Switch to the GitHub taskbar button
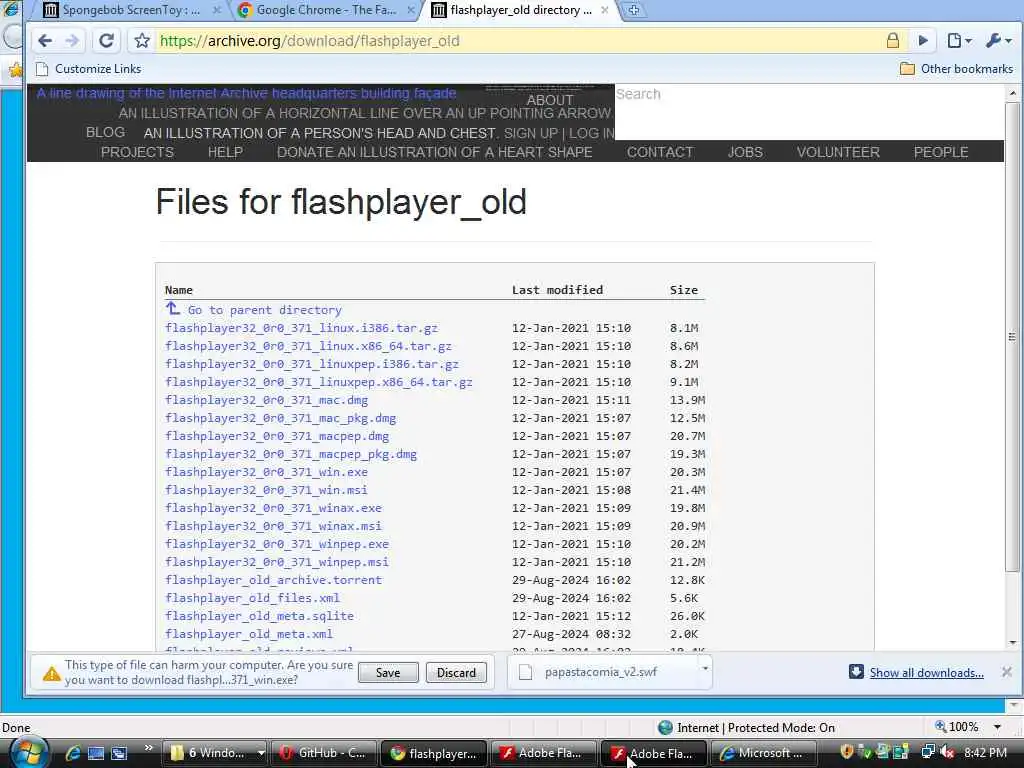Viewport: 1024px width, 768px height. (324, 753)
